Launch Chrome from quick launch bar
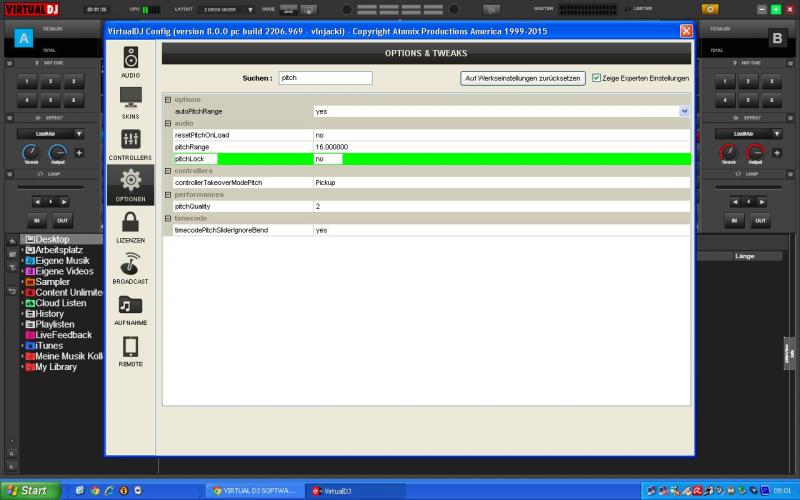The image size is (800, 500). [95, 491]
